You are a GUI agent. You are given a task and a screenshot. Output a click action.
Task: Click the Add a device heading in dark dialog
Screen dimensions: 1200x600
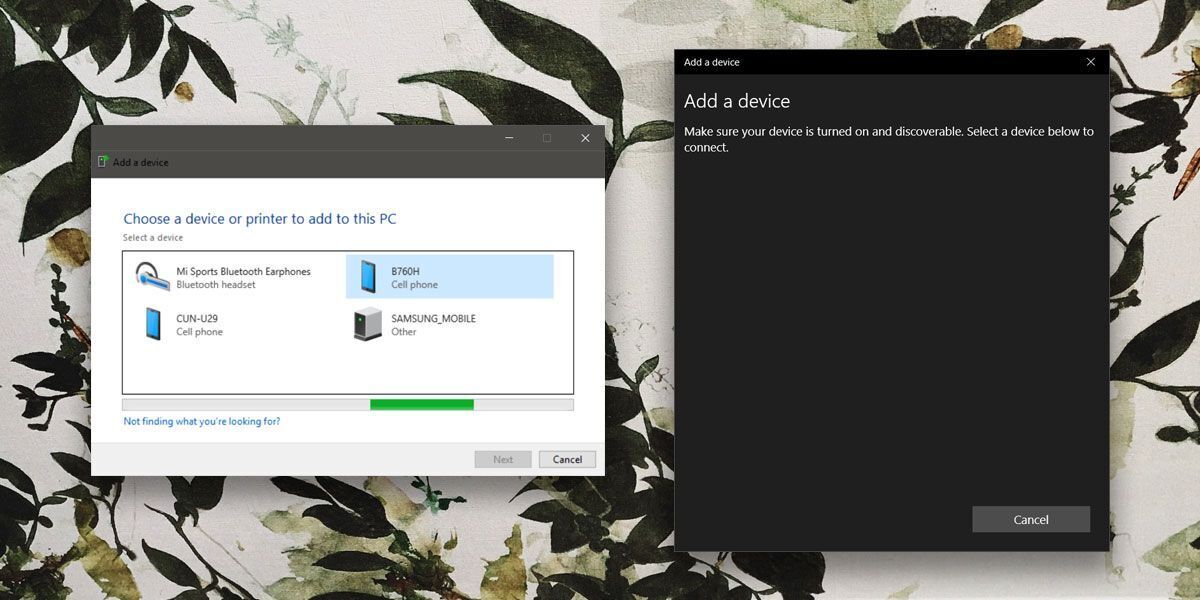(737, 101)
